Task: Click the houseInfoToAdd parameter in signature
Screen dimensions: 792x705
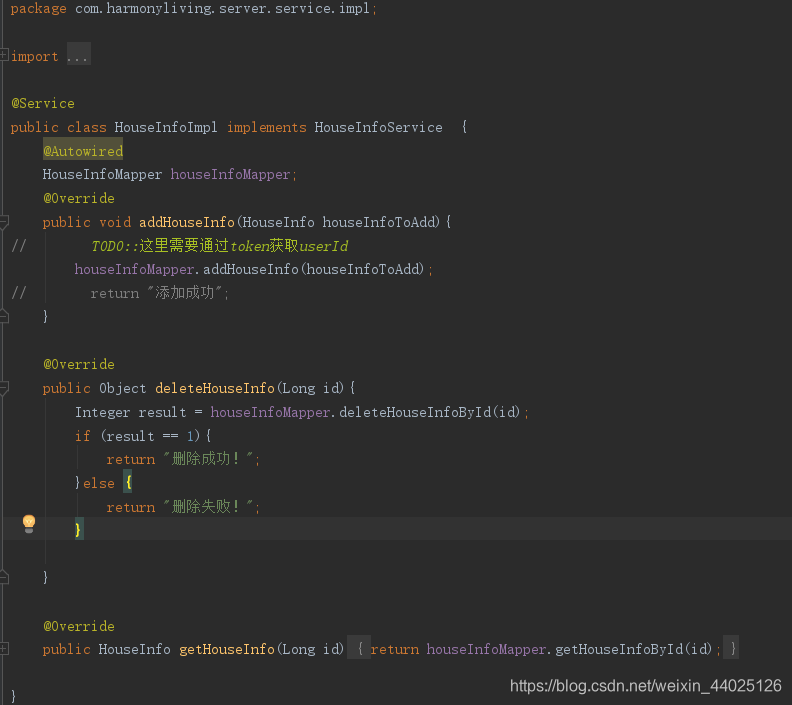Action: [x=378, y=222]
